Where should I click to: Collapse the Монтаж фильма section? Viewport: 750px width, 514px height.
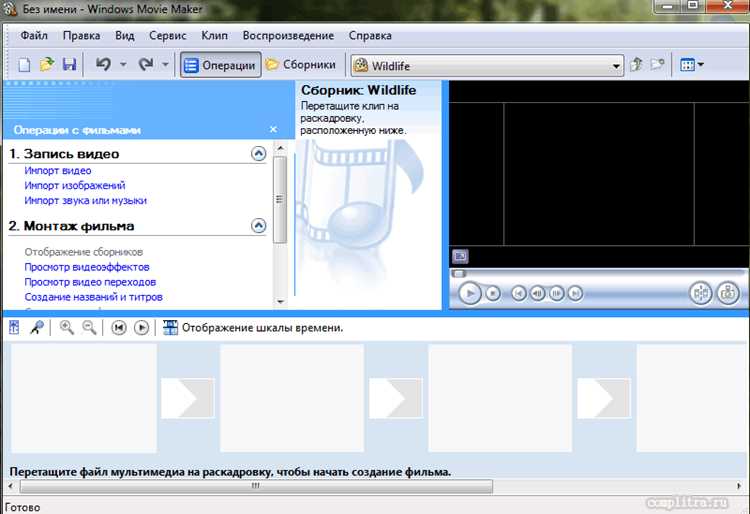tap(258, 226)
